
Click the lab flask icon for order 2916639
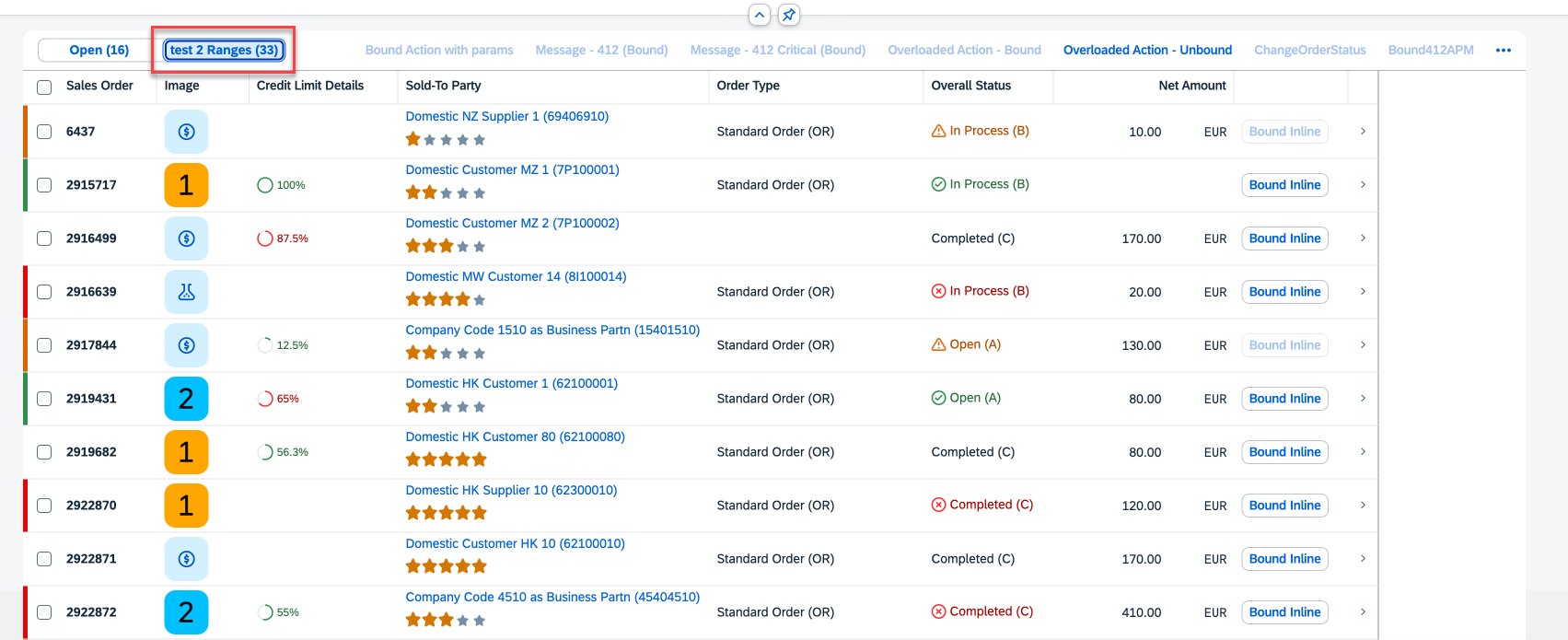tap(186, 292)
